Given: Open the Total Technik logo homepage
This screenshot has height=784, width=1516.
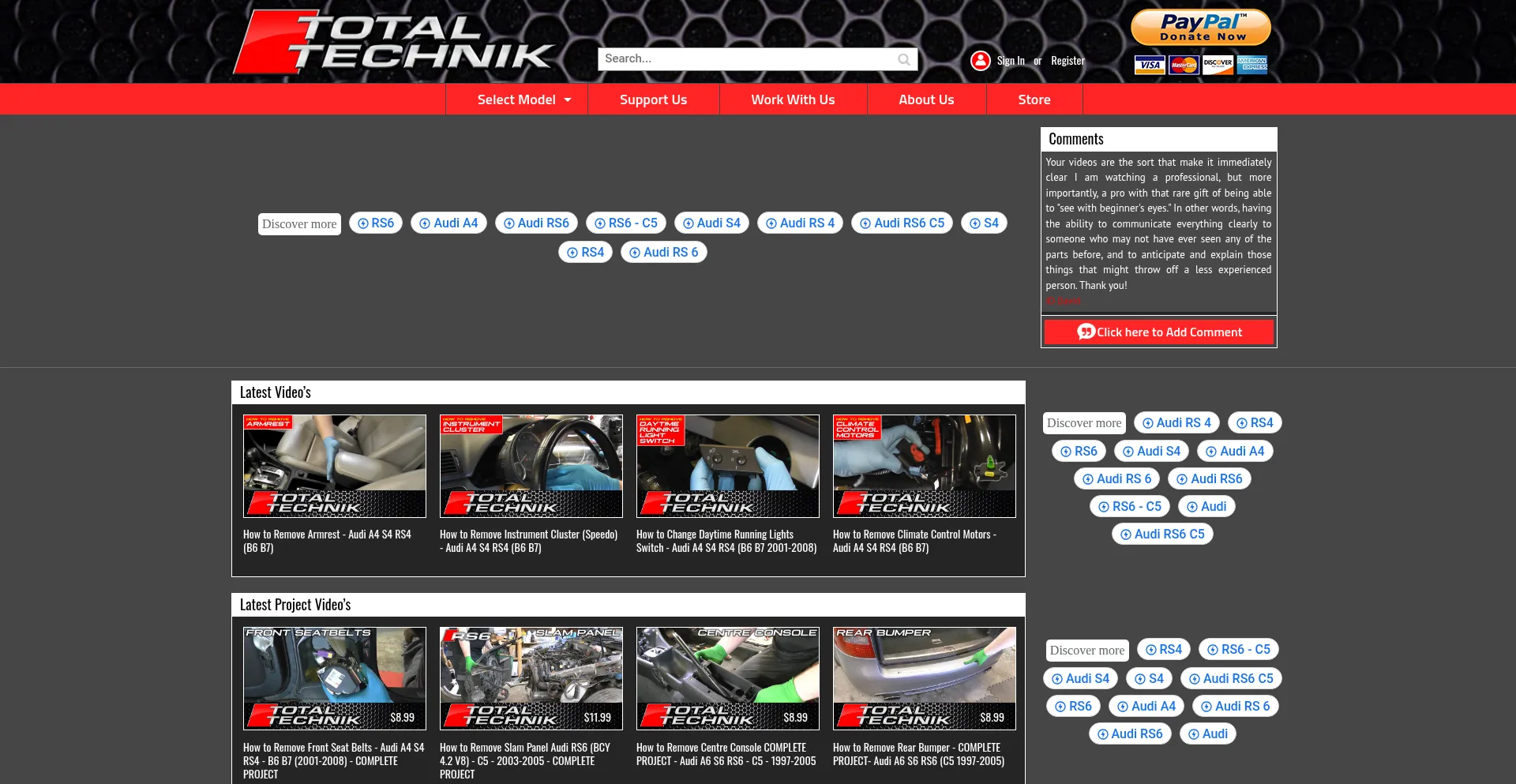Looking at the screenshot, I should [x=393, y=42].
